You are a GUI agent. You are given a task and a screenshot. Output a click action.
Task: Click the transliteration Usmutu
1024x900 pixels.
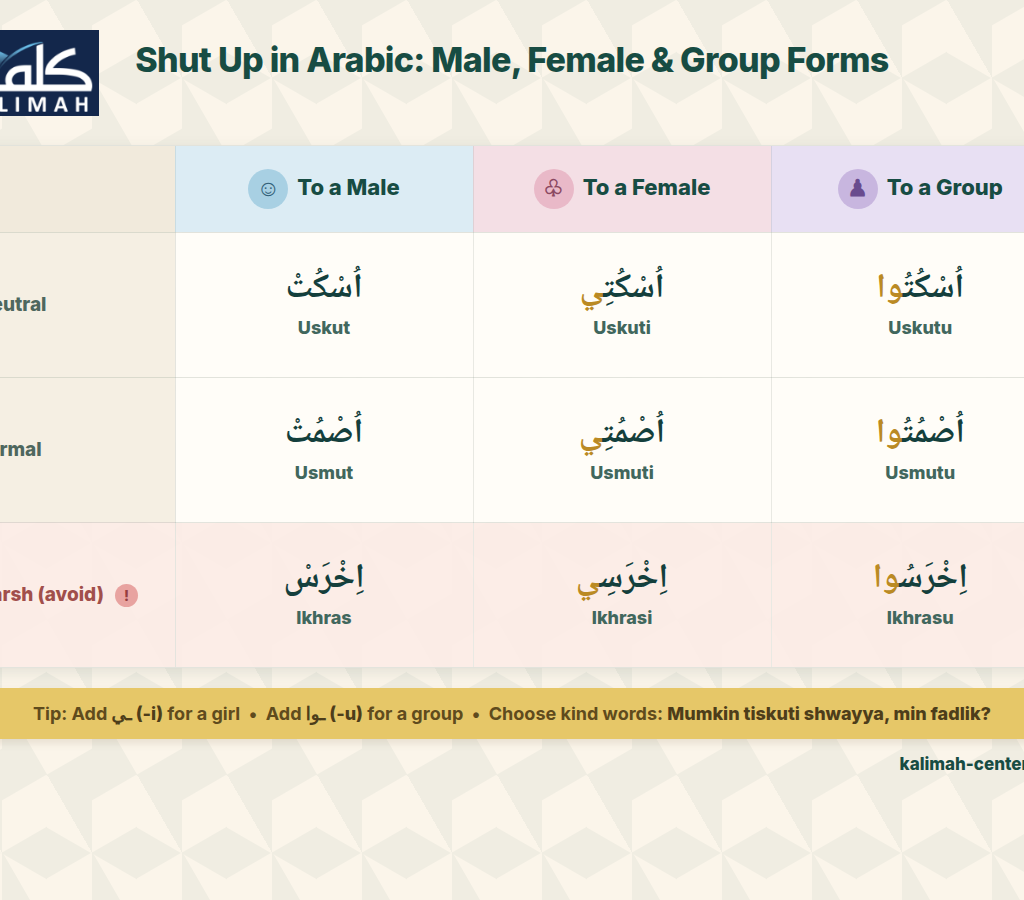pos(920,473)
